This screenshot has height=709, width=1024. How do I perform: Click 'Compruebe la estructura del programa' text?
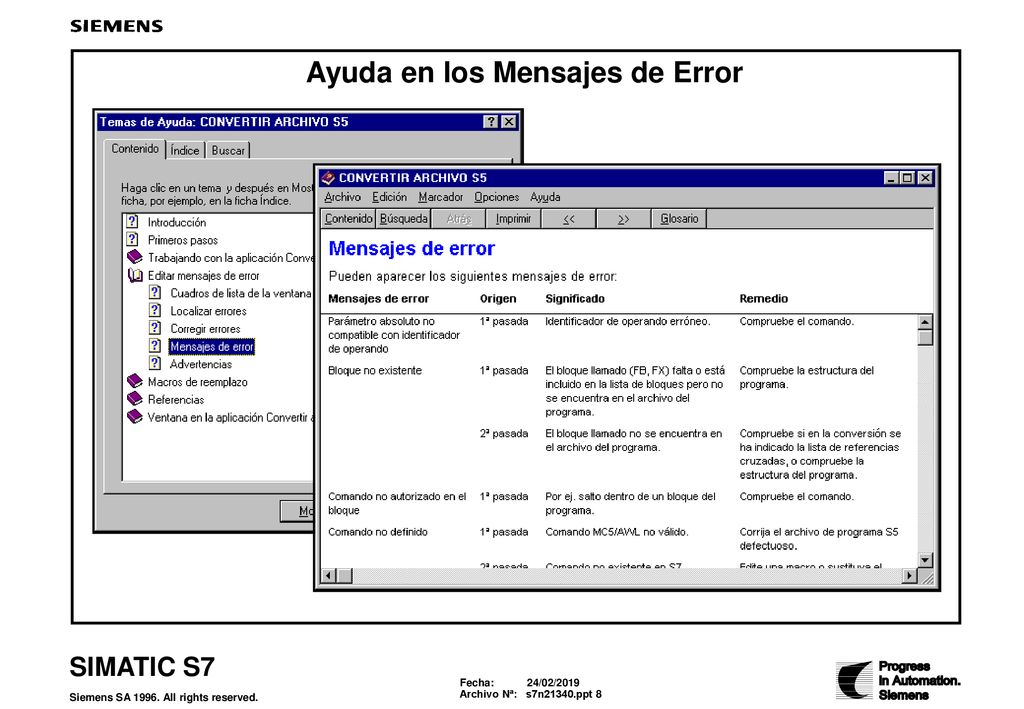[x=807, y=377]
